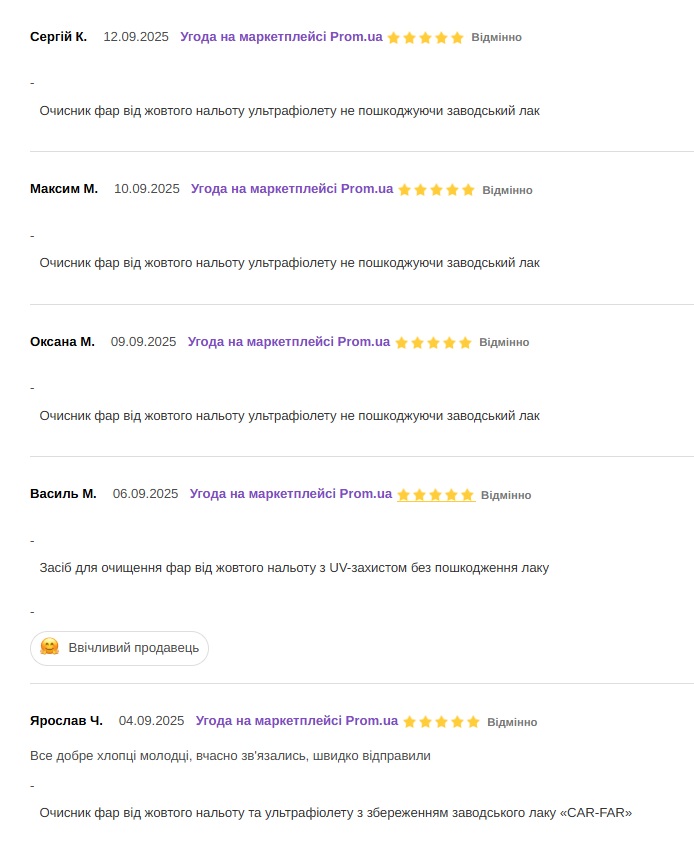Viewport: 694px width, 846px height.
Task: Click the star rating in Сергій К. review
Action: 425,38
